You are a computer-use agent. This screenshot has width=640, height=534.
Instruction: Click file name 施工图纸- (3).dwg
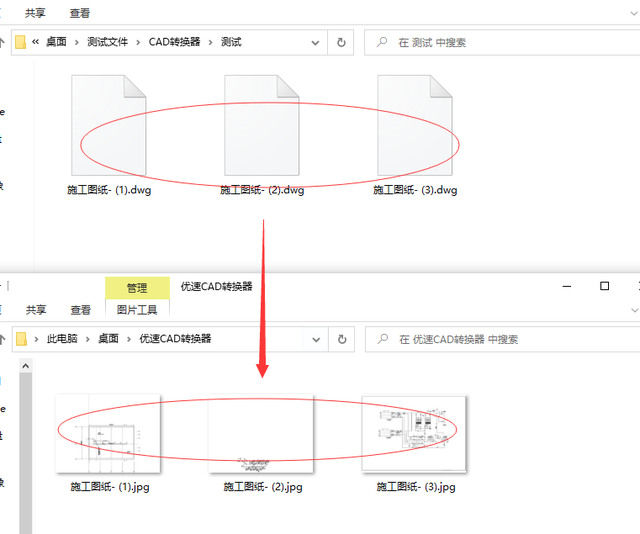pos(415,190)
